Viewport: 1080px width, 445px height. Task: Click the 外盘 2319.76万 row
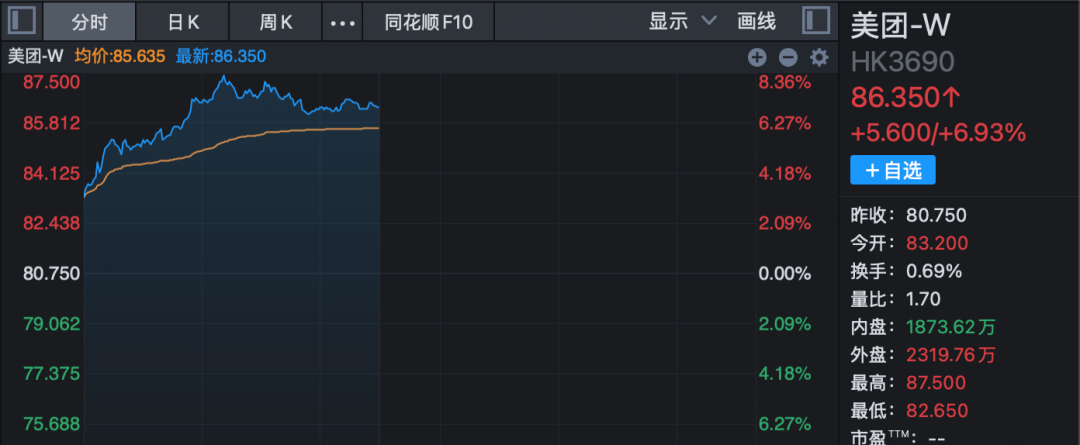tap(923, 355)
